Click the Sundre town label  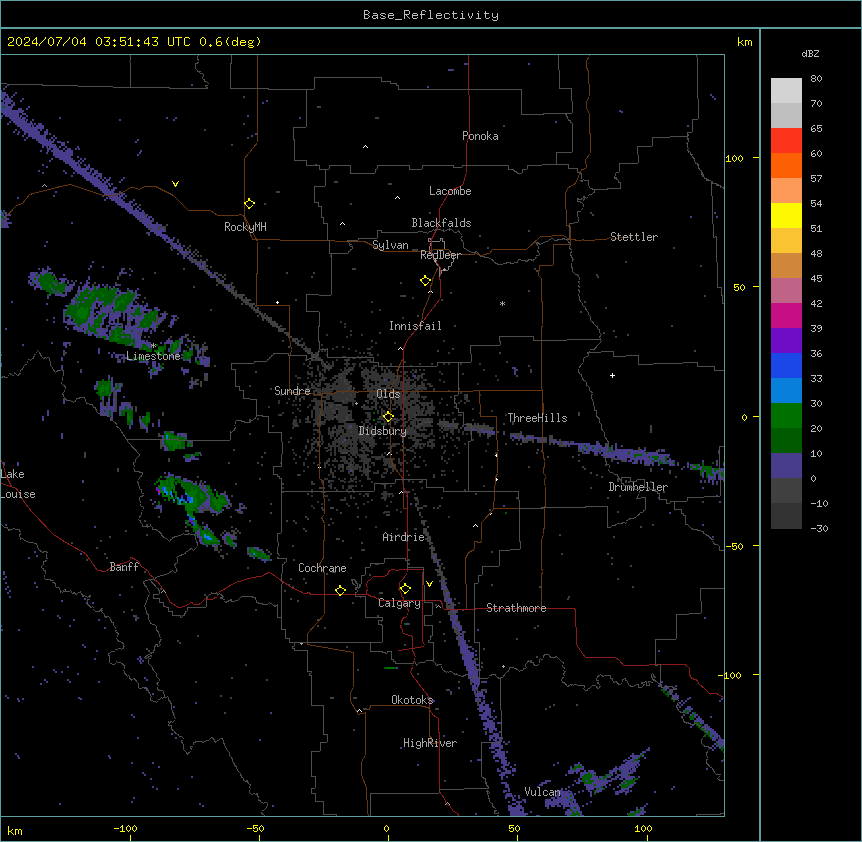(x=292, y=391)
